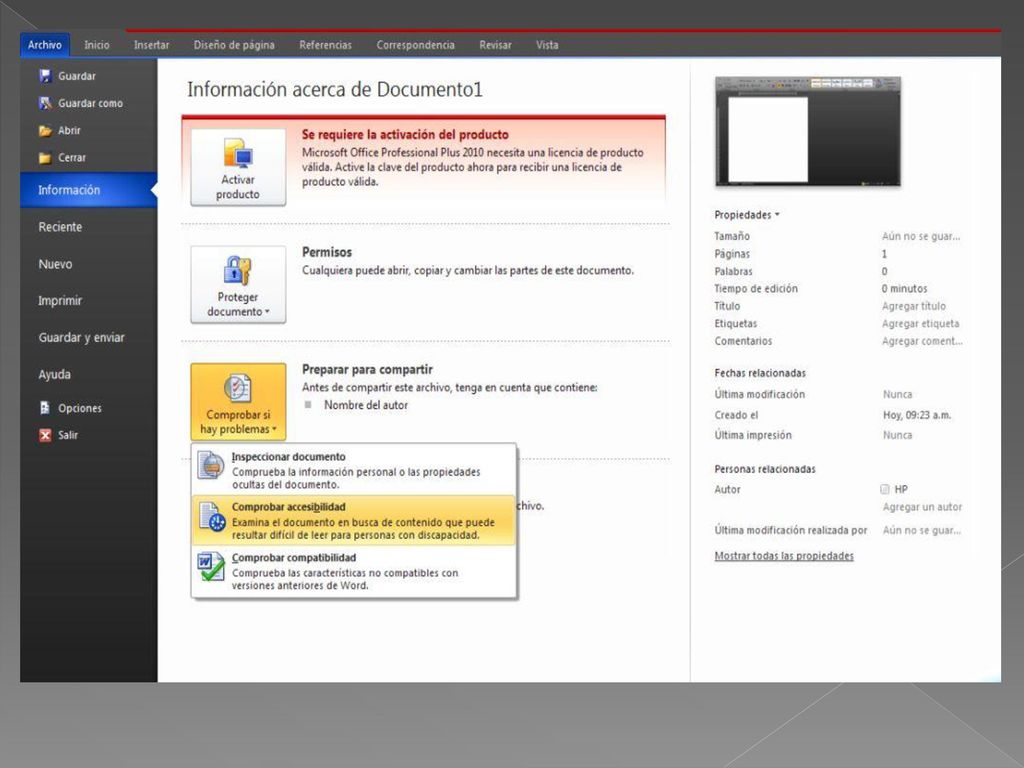This screenshot has width=1024, height=768.
Task: Click the 'Fechas relacionadas' heading
Action: (760, 374)
